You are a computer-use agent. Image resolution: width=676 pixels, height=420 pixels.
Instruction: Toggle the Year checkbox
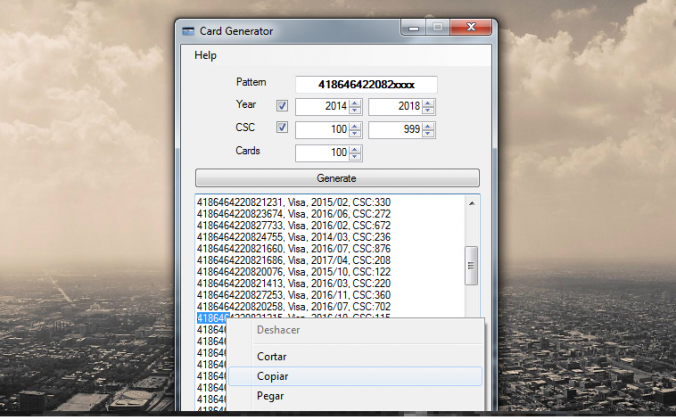point(281,105)
